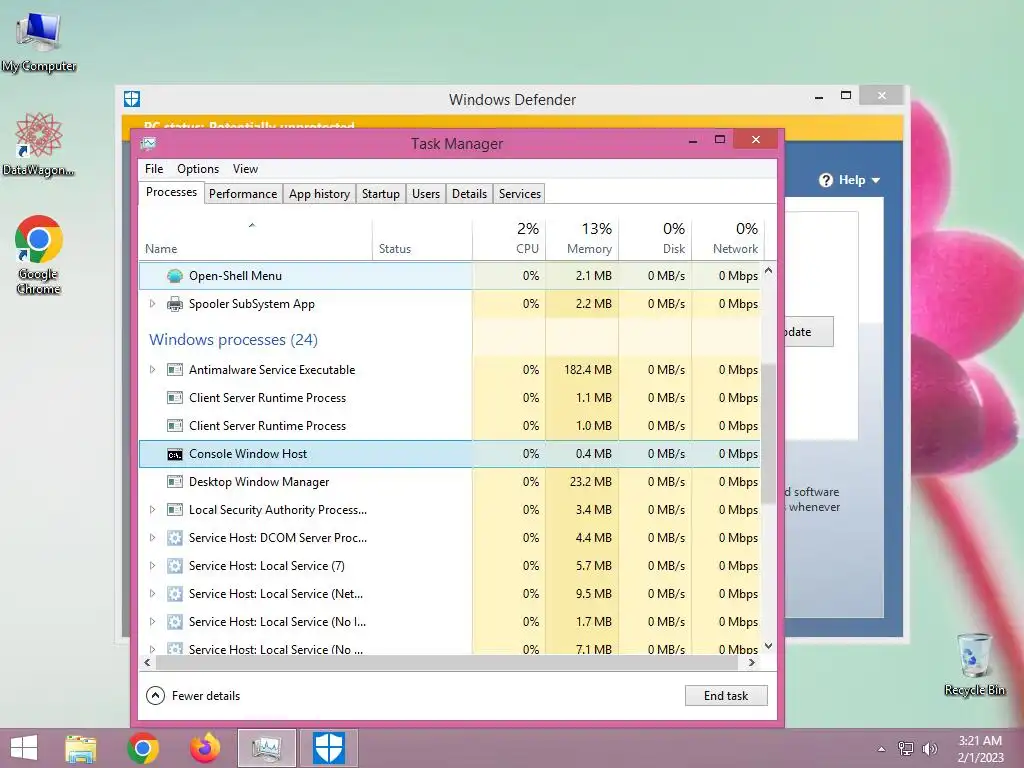Select the Windows processes (24) group heading
The image size is (1024, 768).
point(233,340)
